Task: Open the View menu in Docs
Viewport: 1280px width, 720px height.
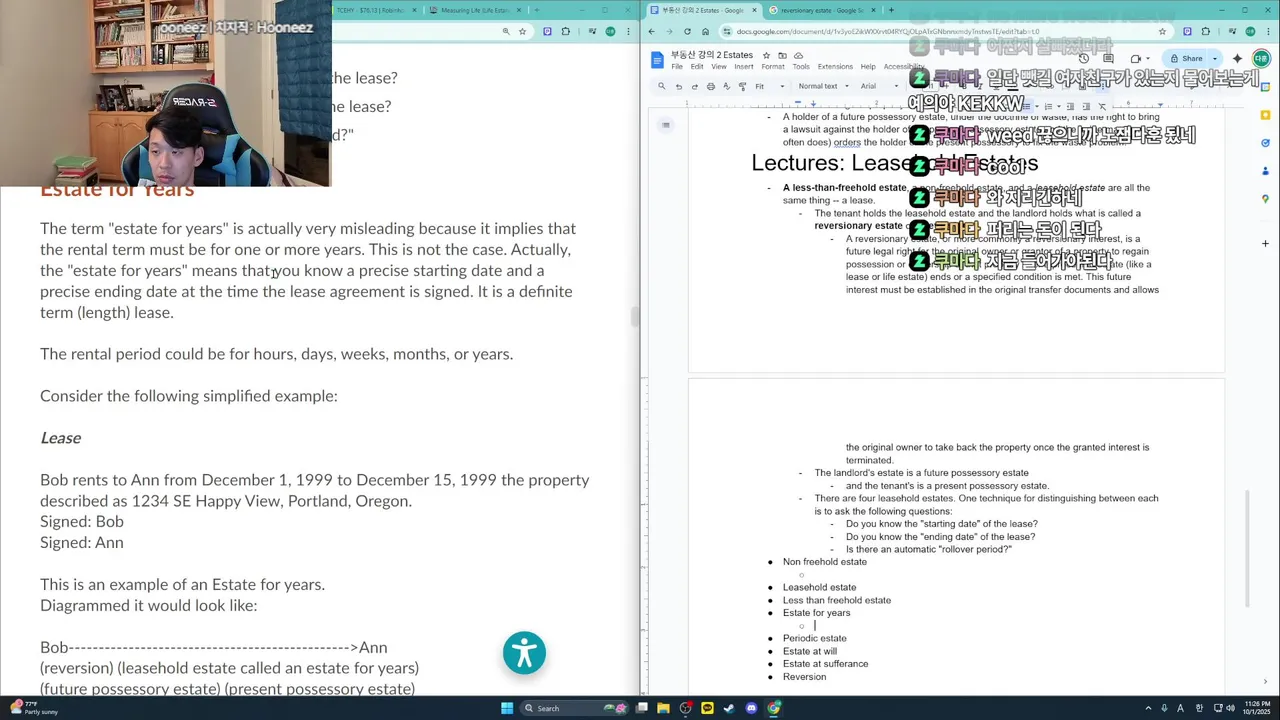Action: pyautogui.click(x=719, y=67)
